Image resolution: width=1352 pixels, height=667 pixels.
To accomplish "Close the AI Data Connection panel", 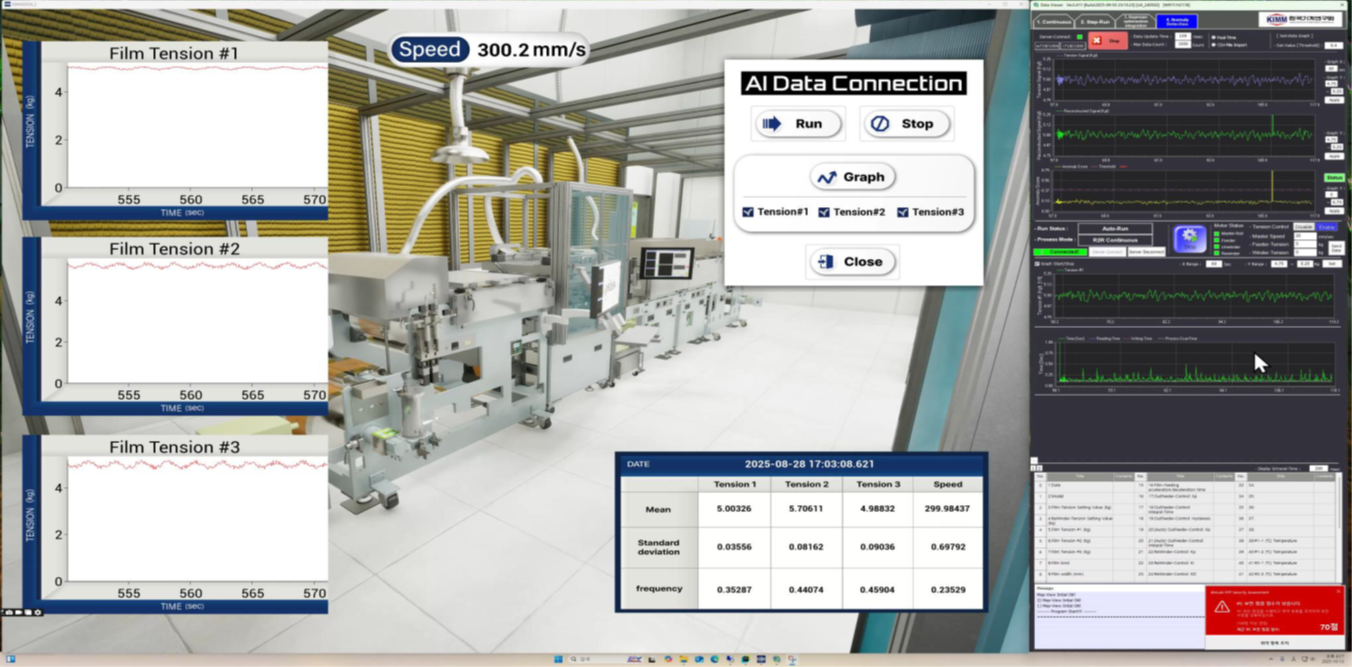I will [x=852, y=262].
